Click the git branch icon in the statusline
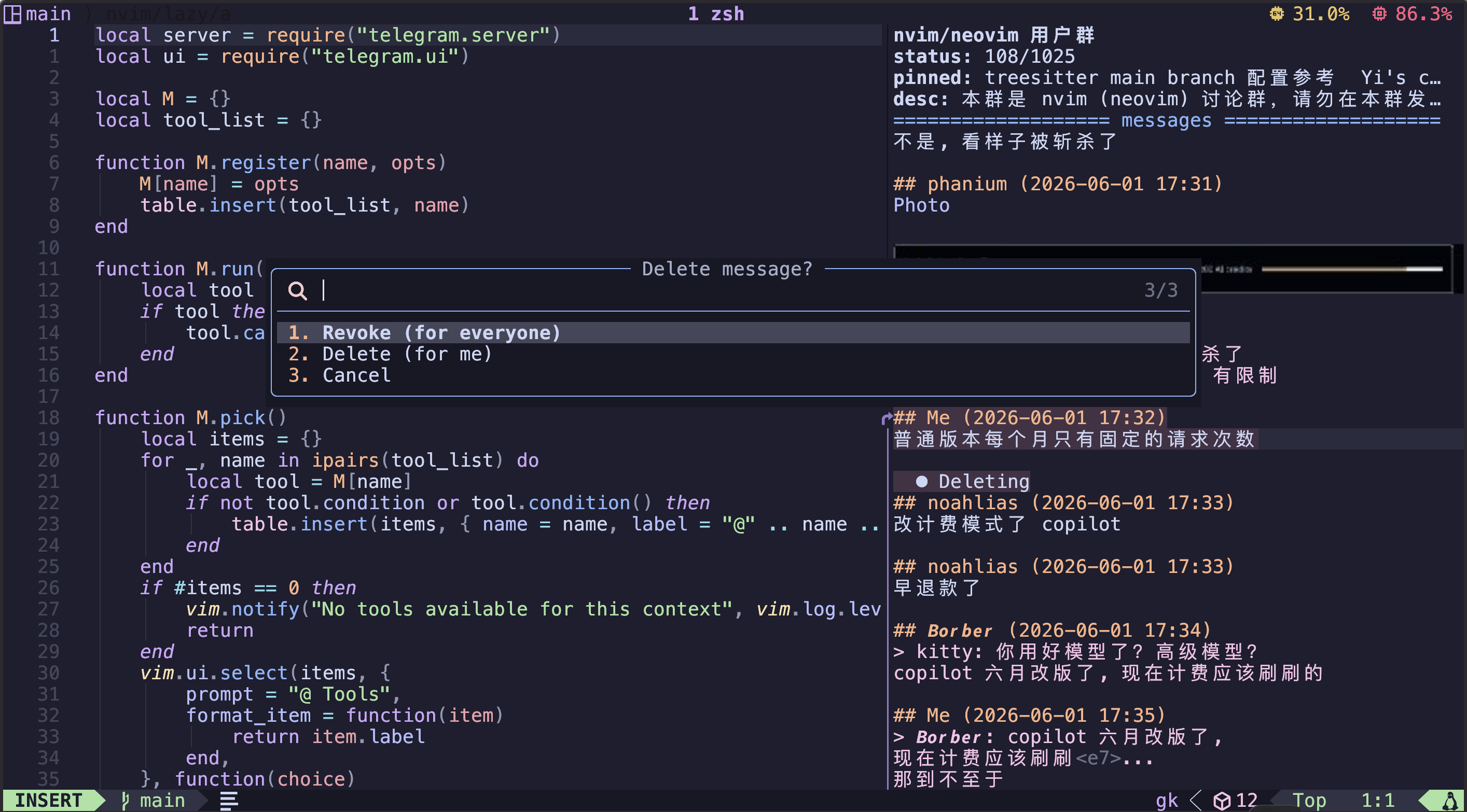The image size is (1467, 812). click(x=126, y=800)
